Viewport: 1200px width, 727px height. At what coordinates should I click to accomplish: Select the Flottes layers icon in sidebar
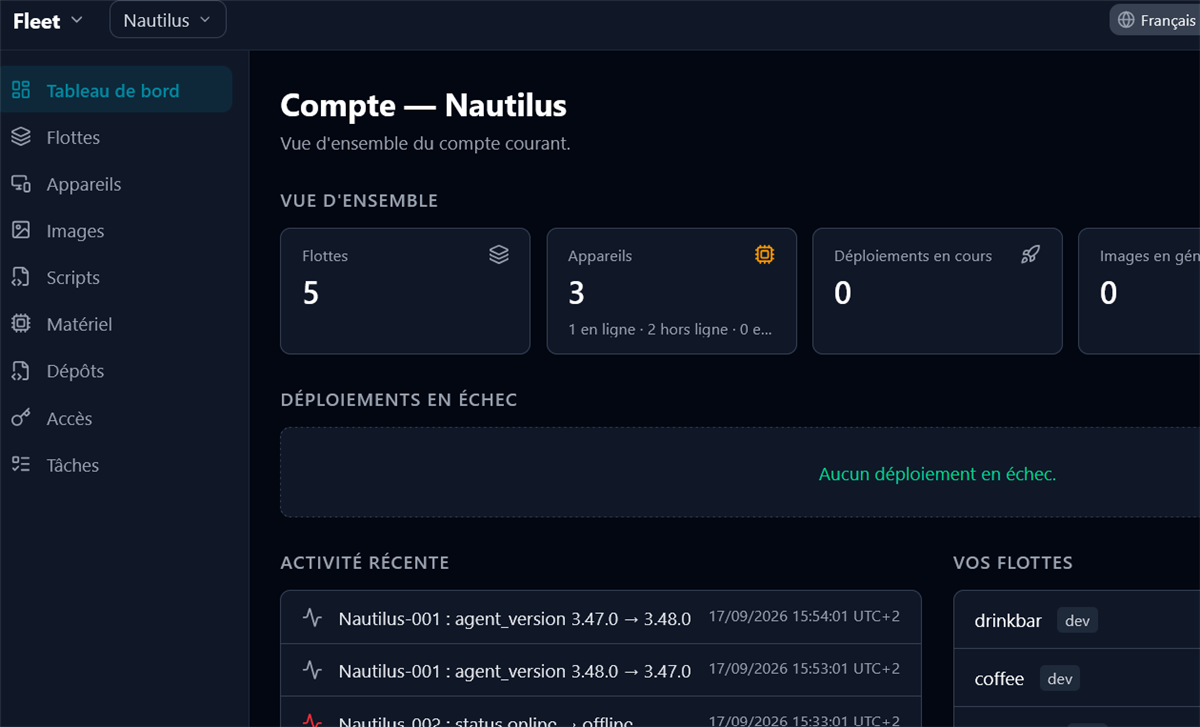(x=21, y=137)
